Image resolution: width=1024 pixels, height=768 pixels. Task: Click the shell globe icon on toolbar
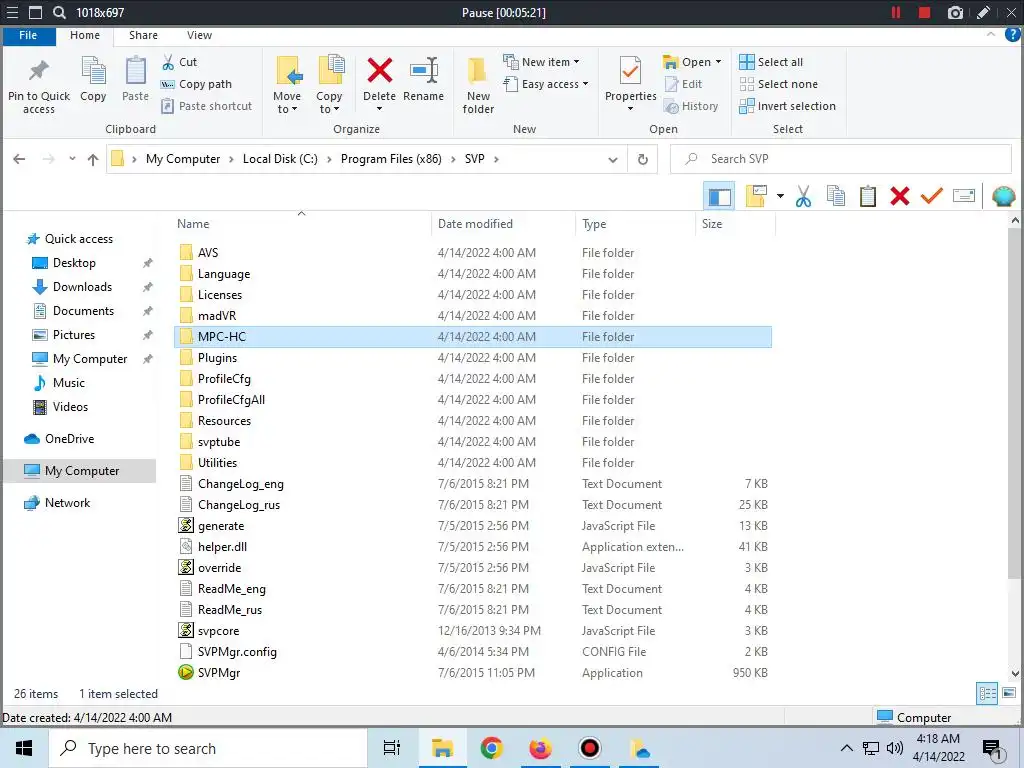[1004, 196]
